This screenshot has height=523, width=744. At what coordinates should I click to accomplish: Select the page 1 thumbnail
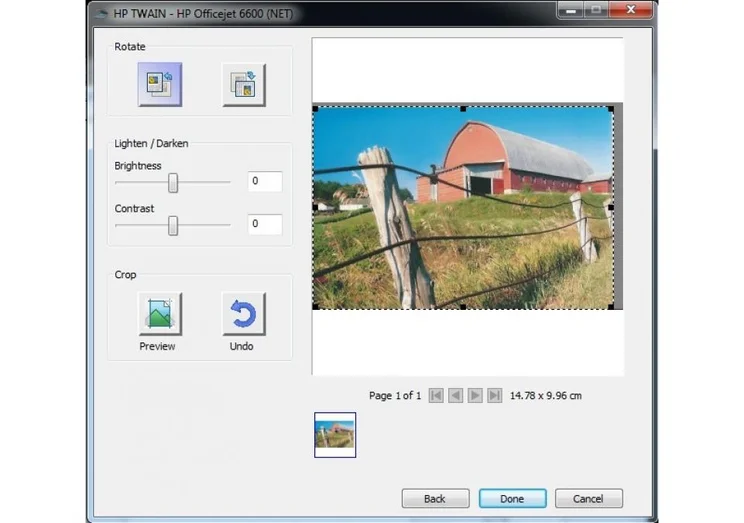pyautogui.click(x=335, y=435)
